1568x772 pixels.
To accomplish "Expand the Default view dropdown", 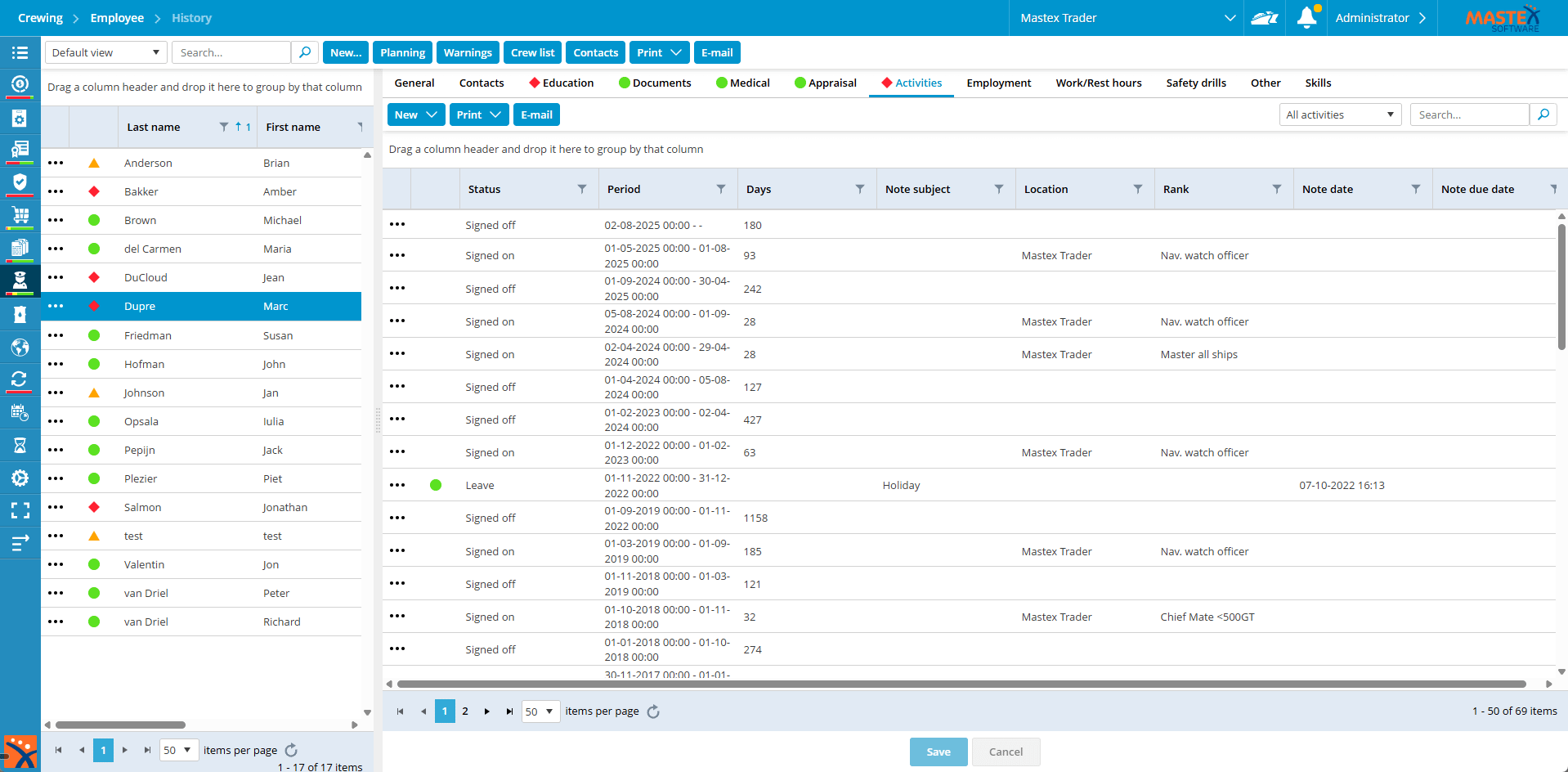I will coord(105,52).
